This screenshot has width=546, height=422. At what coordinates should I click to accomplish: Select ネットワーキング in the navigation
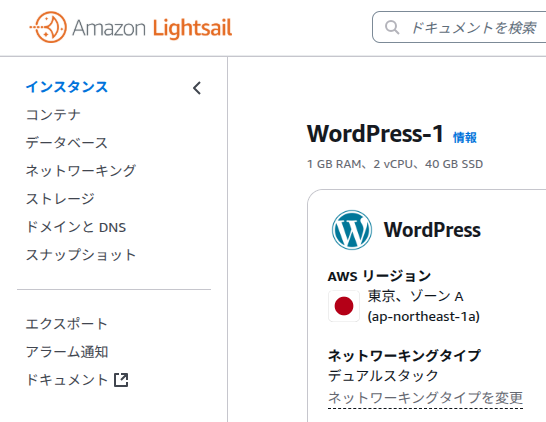click(81, 171)
